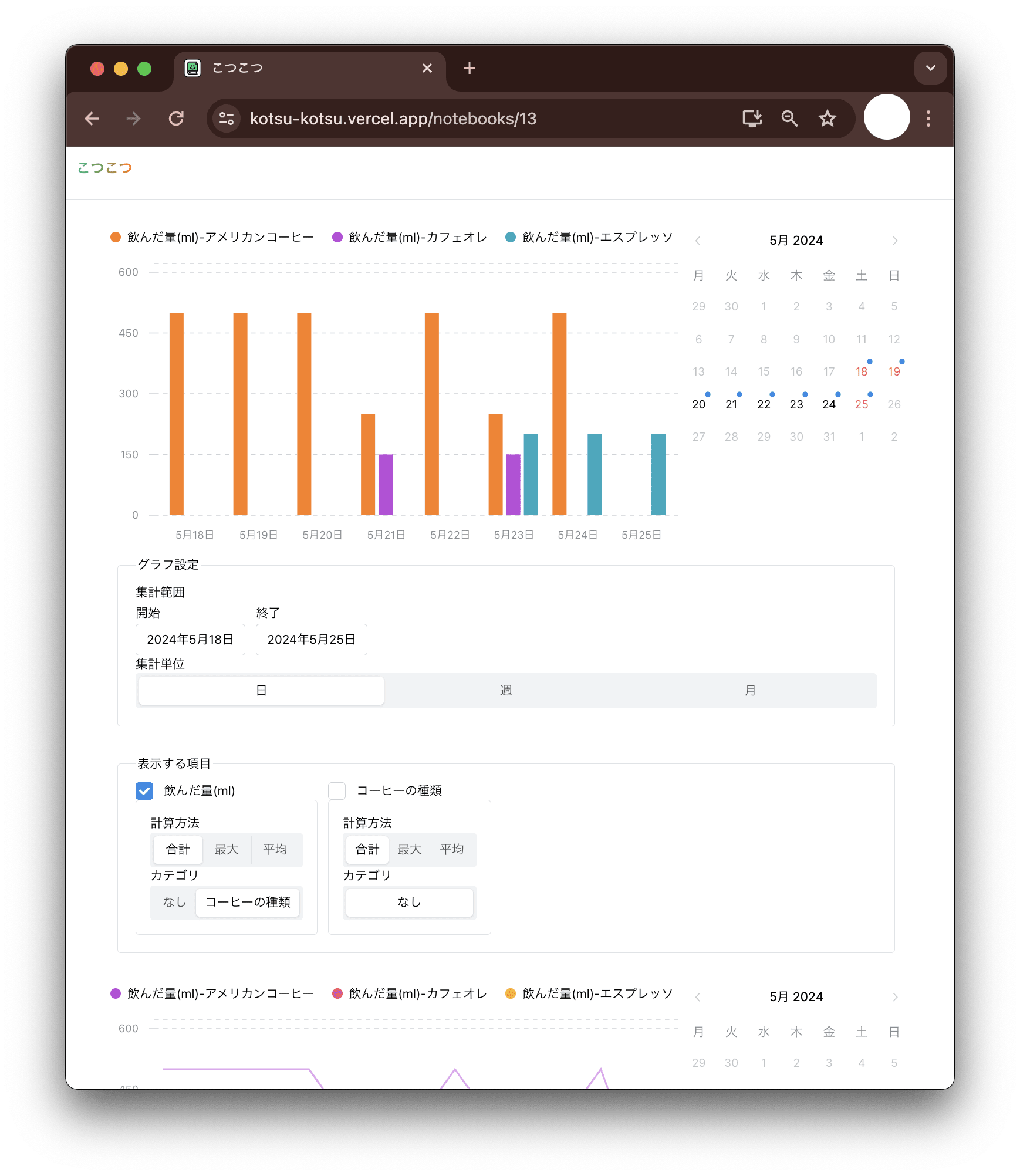1020x1176 pixels.
Task: Go to previous month in top calendar
Action: coord(698,241)
